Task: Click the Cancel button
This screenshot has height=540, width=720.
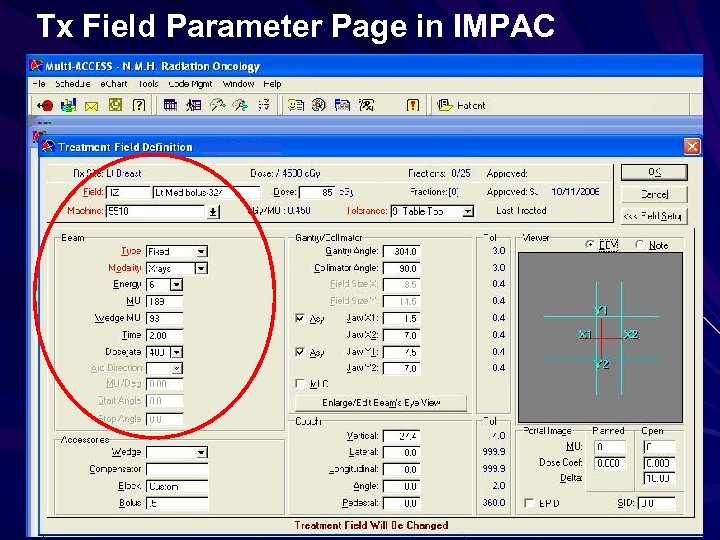Action: (x=654, y=194)
